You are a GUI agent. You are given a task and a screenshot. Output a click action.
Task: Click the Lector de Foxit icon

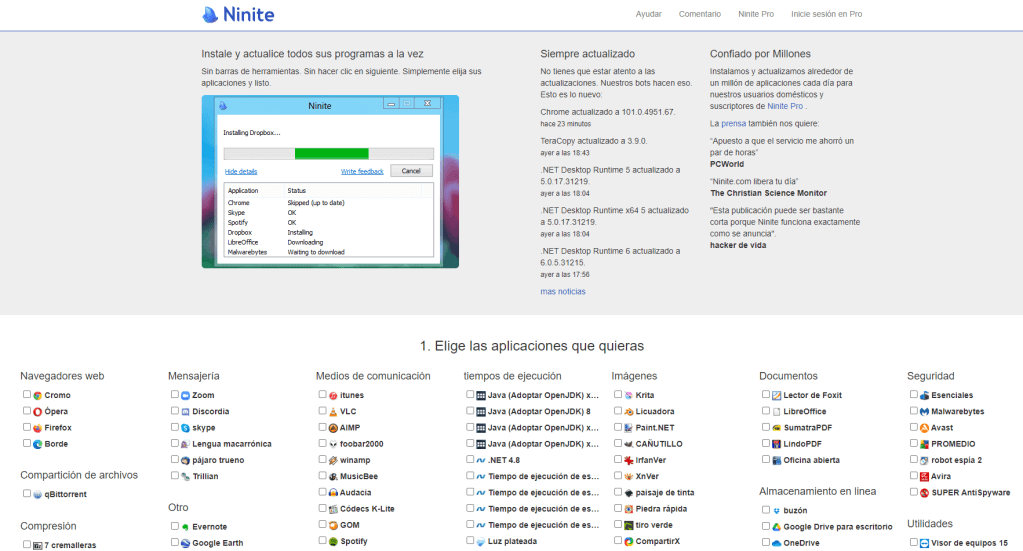pos(776,395)
